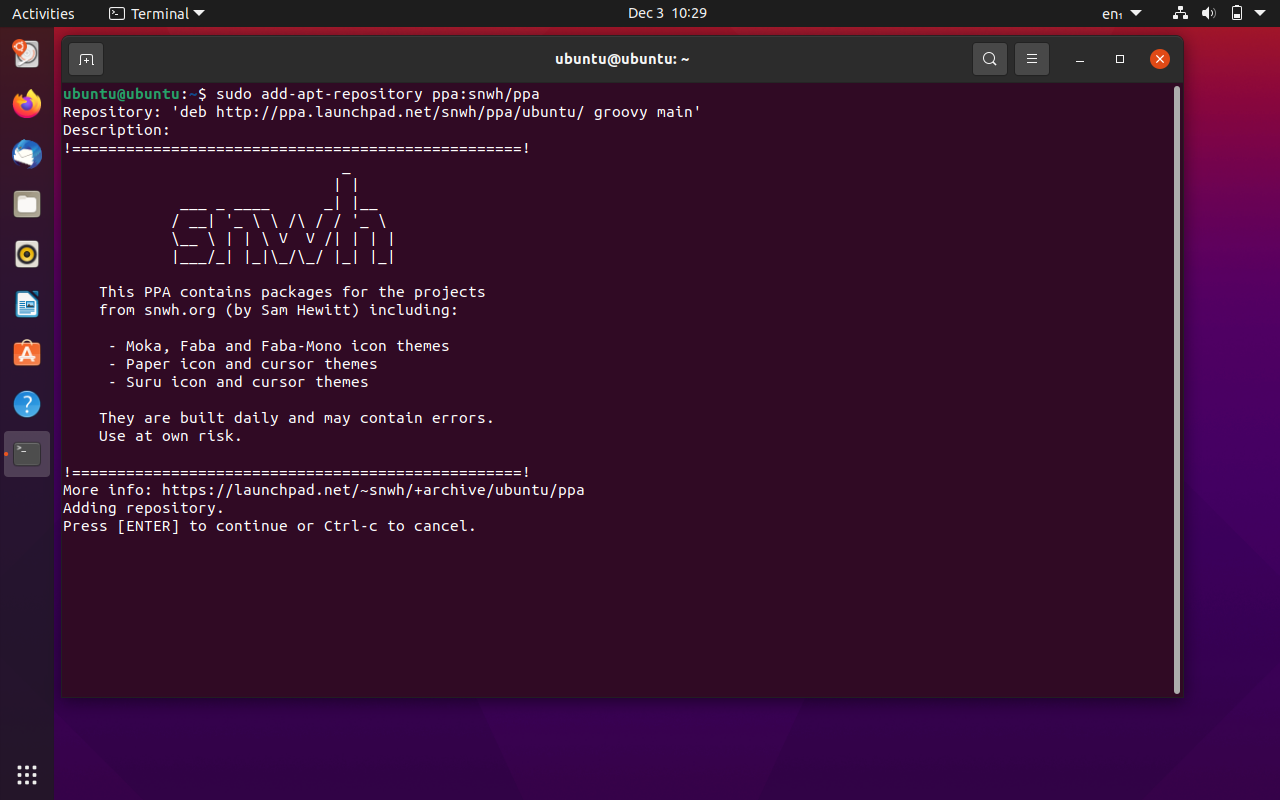
Task: Open the Activities overview
Action: click(x=43, y=13)
